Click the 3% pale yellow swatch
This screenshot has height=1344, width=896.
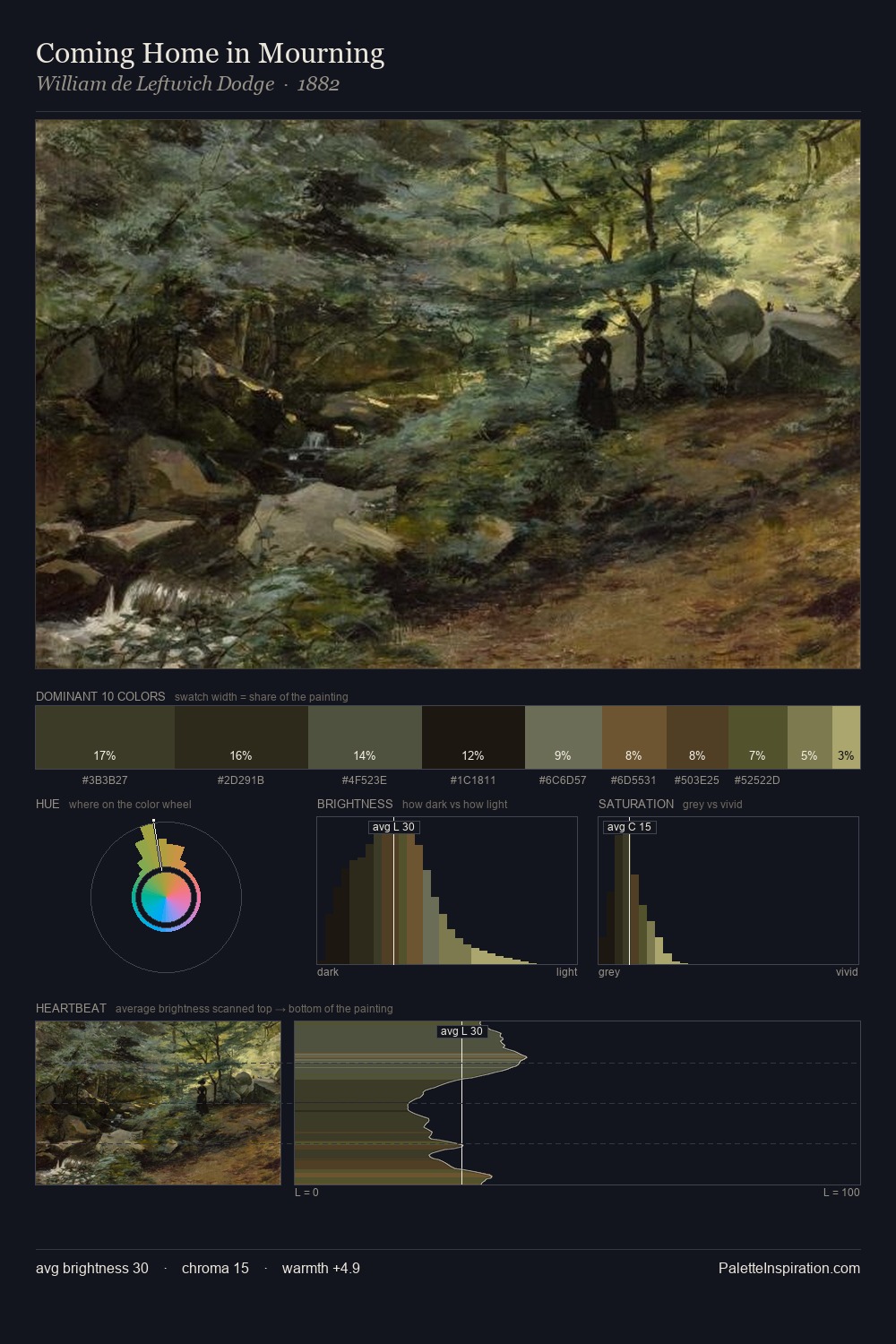pyautogui.click(x=846, y=737)
